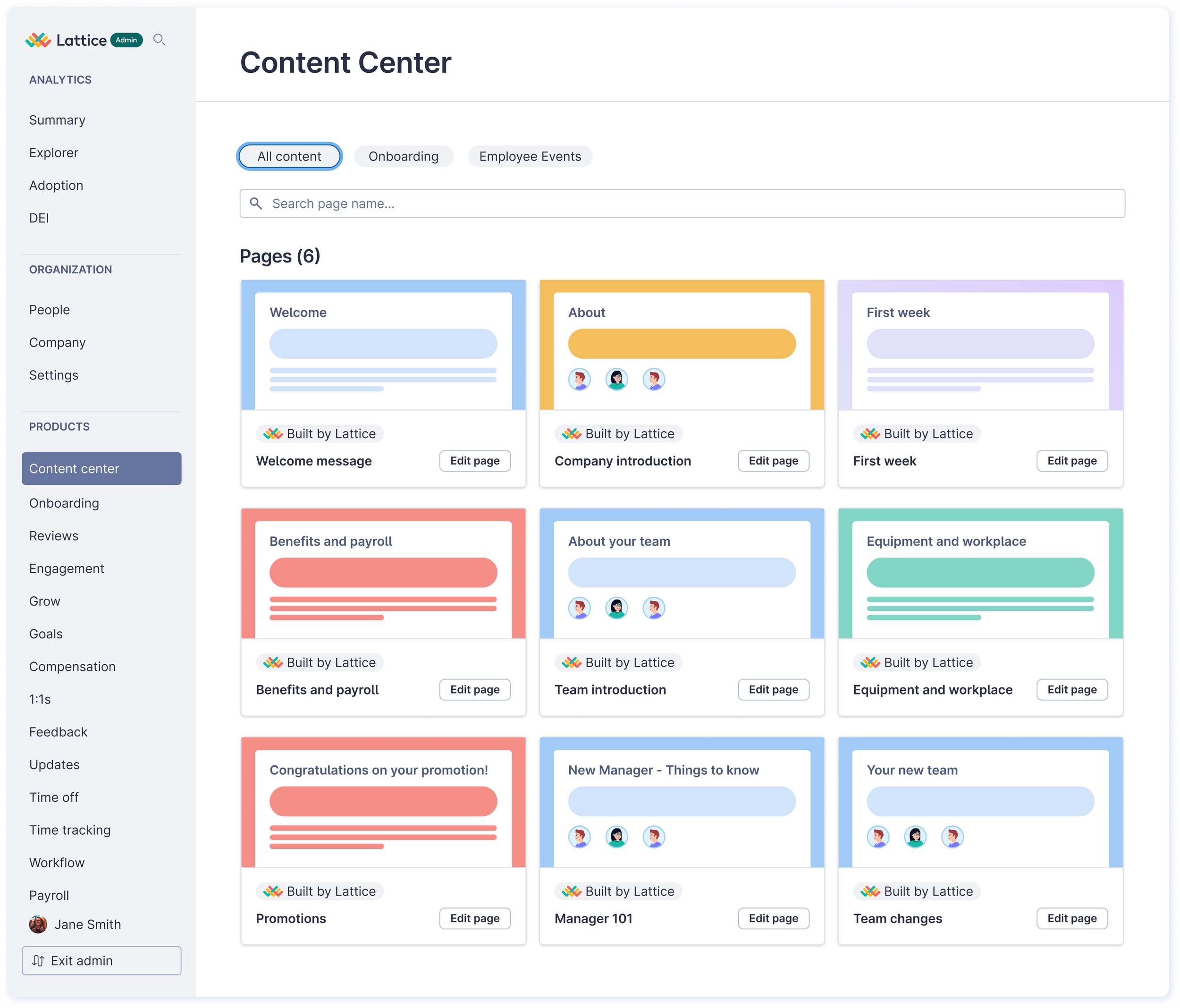
Task: Edit the Welcome message page
Action: 474,461
